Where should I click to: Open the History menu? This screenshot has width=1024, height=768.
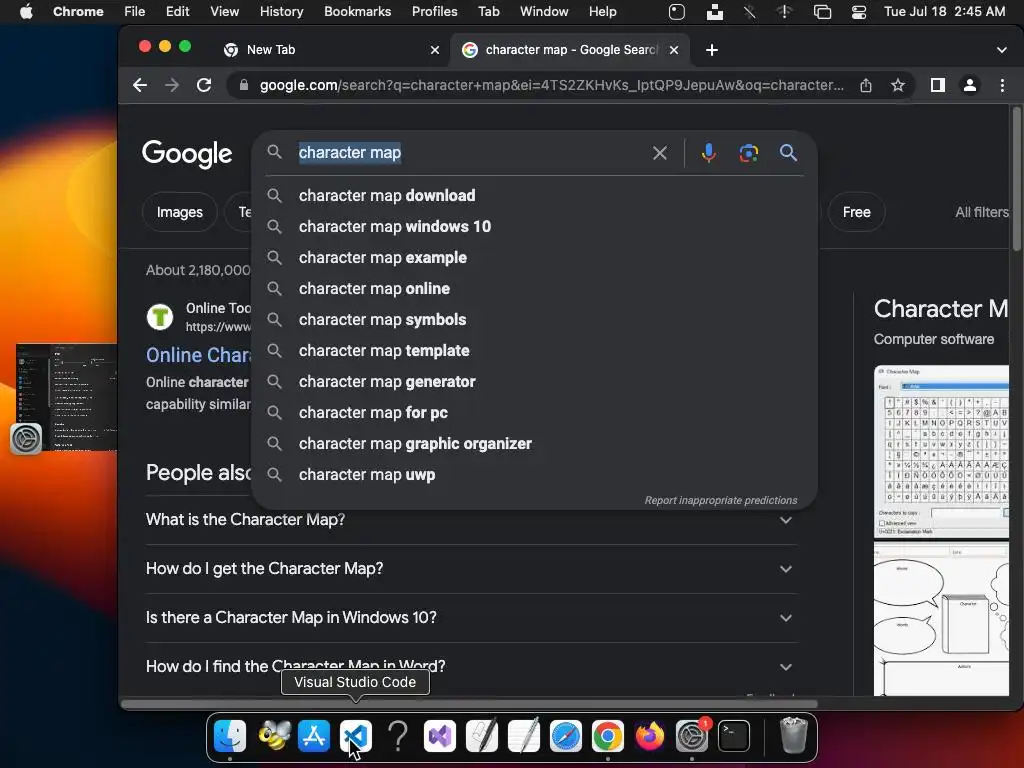click(281, 12)
